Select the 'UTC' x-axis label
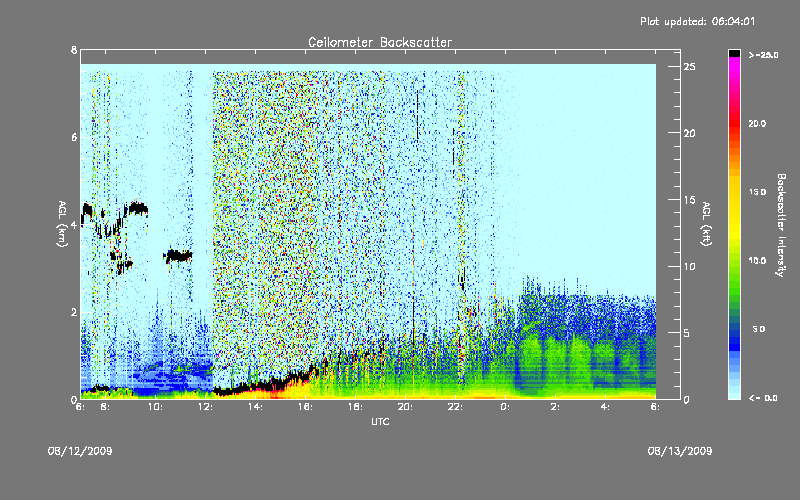Screen dimensions: 800x500 tap(380, 421)
